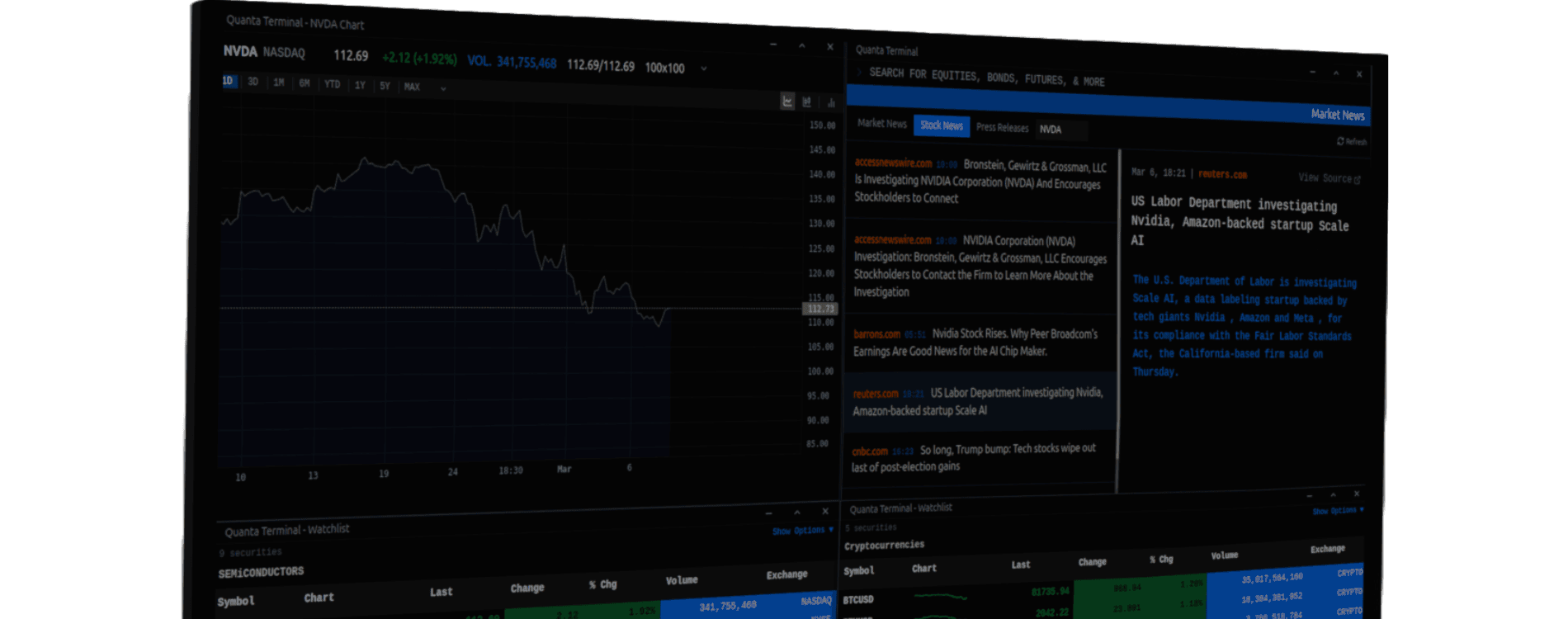Screen dimensions: 1568x619
Task: Select the 3D chart range
Action: (253, 82)
